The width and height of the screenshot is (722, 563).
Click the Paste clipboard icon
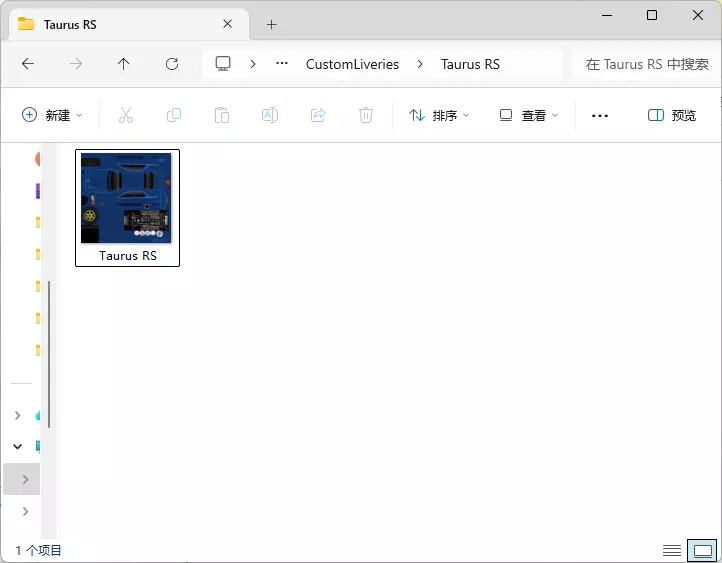[x=221, y=115]
